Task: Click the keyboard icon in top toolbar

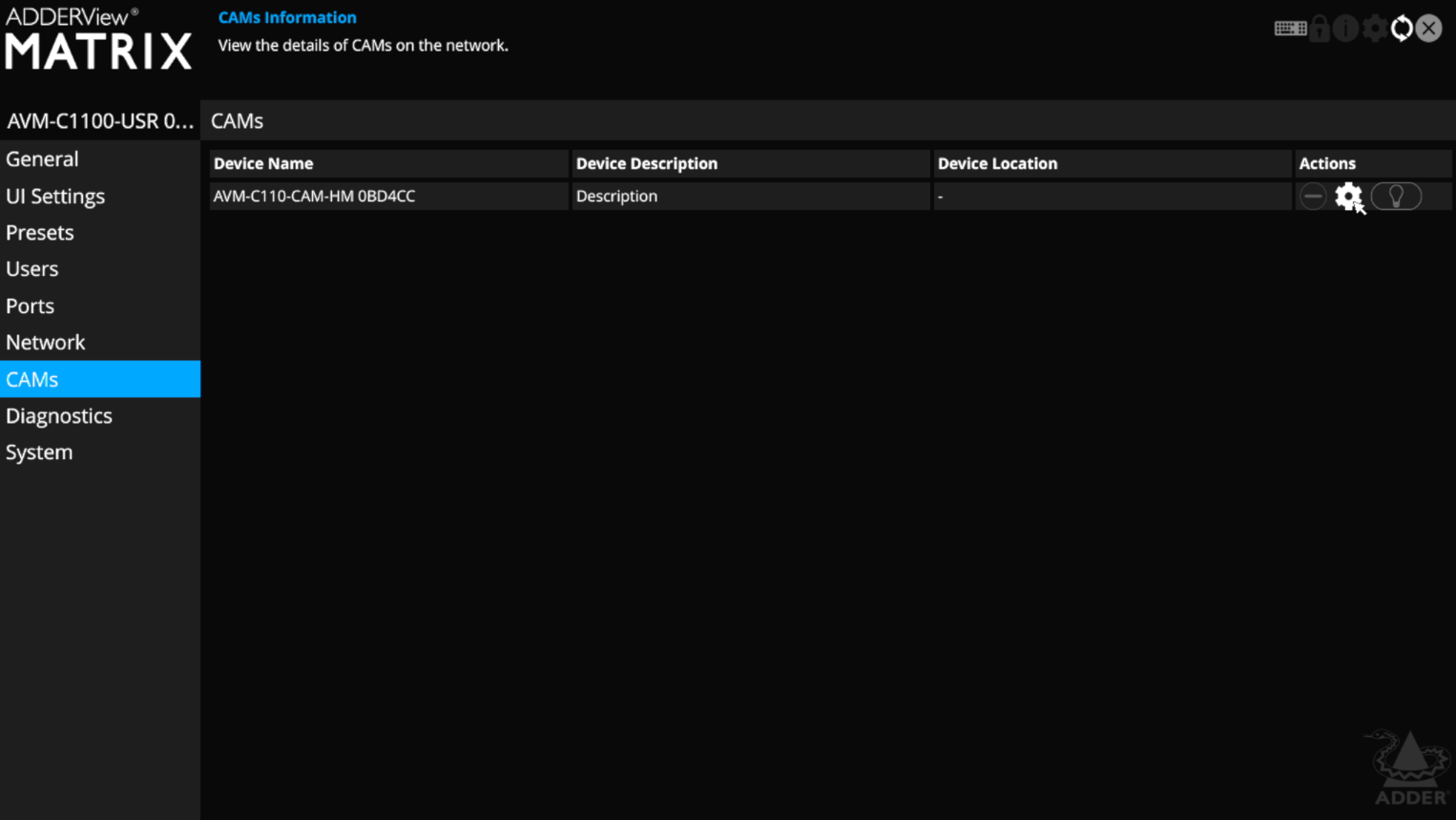Action: coord(1290,29)
